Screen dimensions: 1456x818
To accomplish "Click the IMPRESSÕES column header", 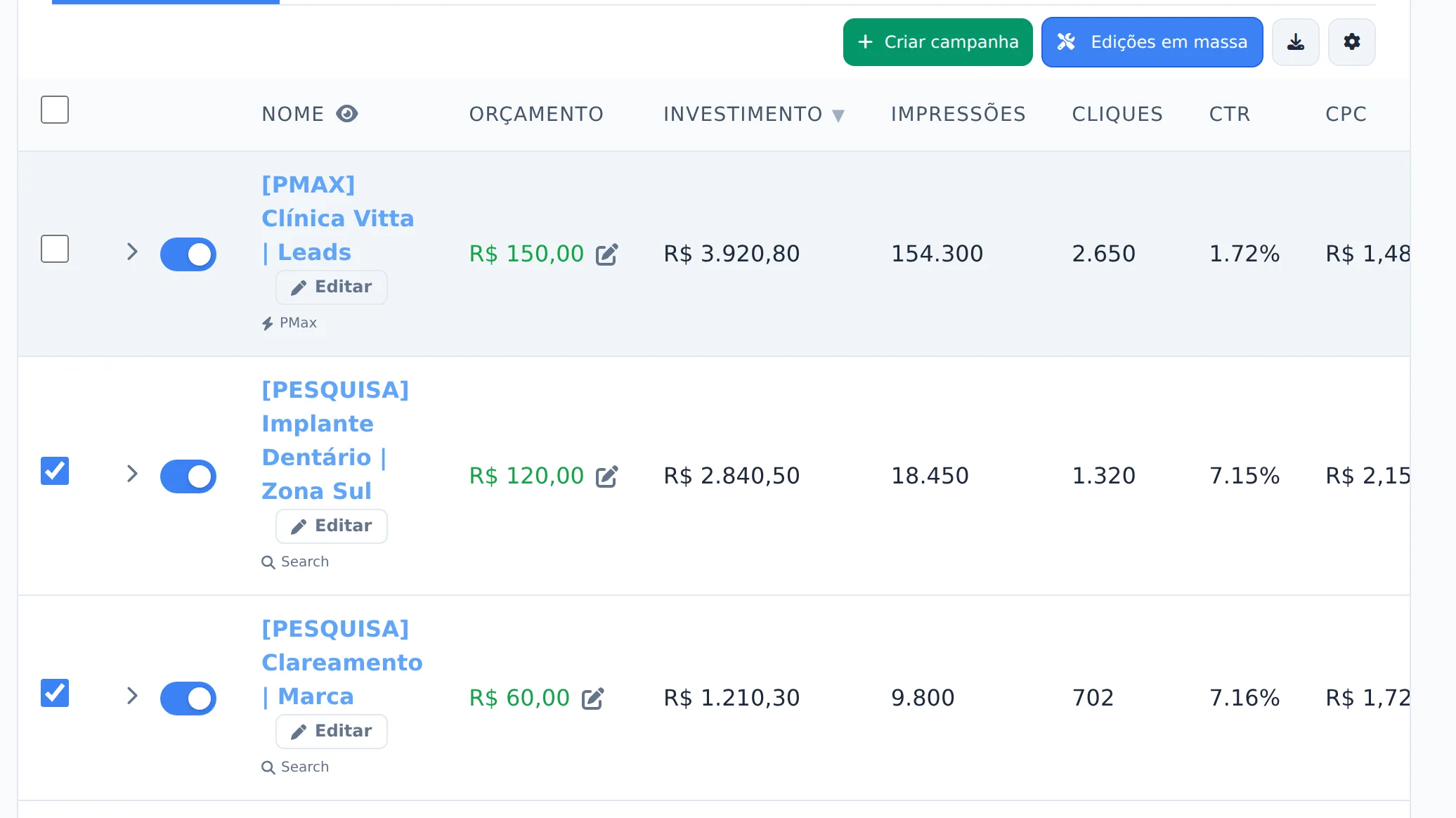I will click(958, 114).
